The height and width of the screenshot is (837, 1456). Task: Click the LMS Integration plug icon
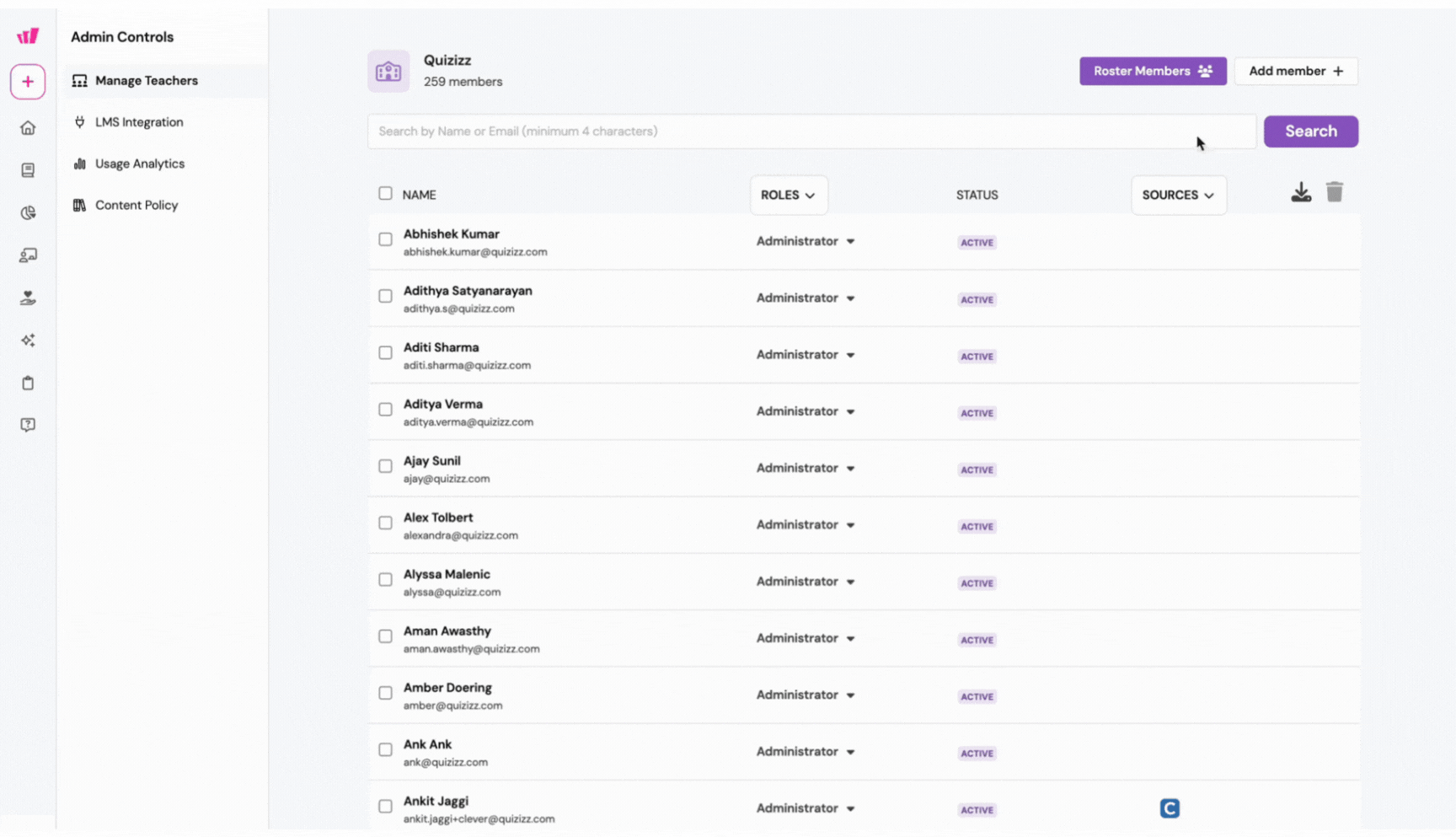coord(80,122)
